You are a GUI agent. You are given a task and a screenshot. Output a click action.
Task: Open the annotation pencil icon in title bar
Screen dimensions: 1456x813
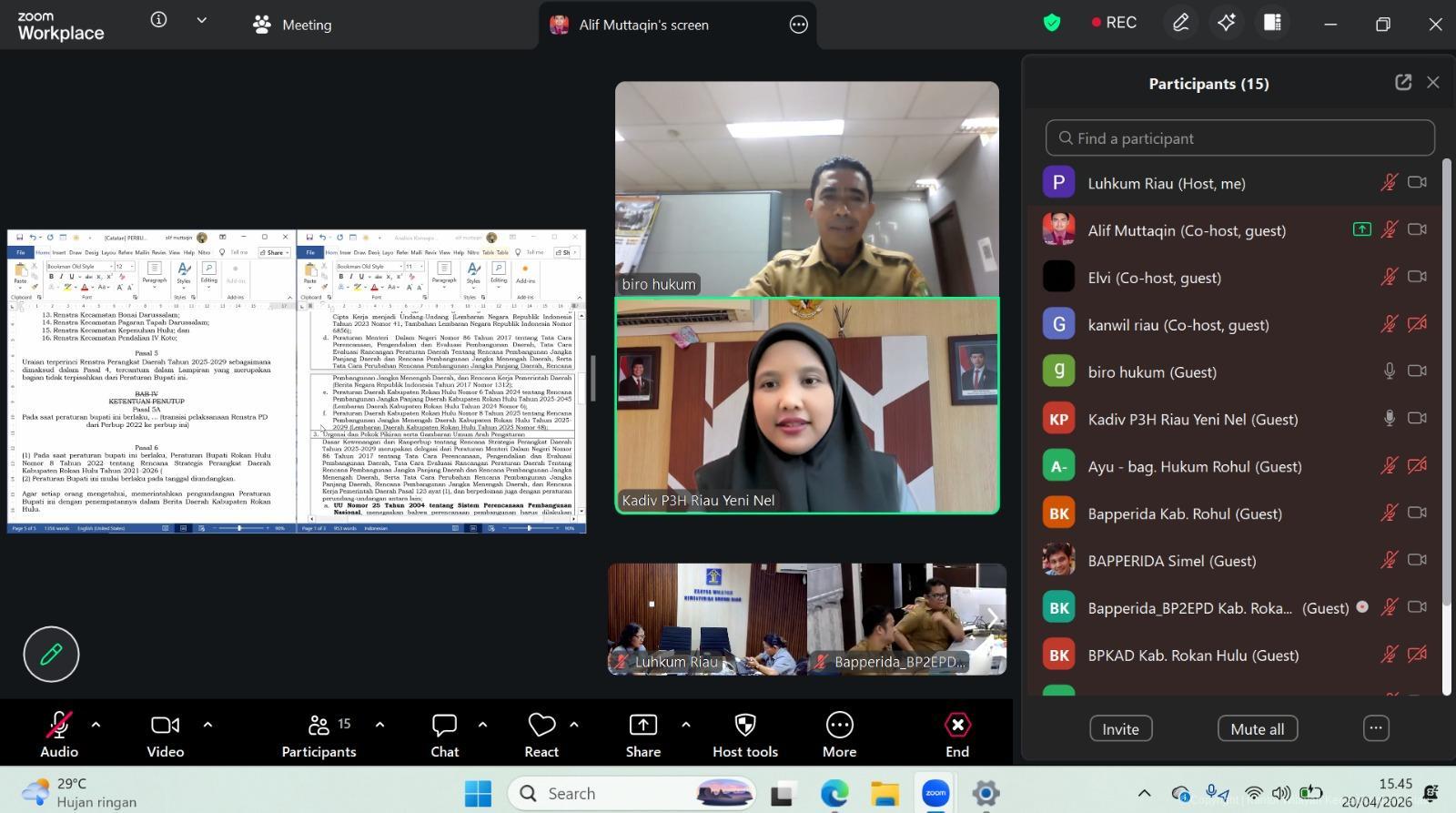tap(1180, 24)
